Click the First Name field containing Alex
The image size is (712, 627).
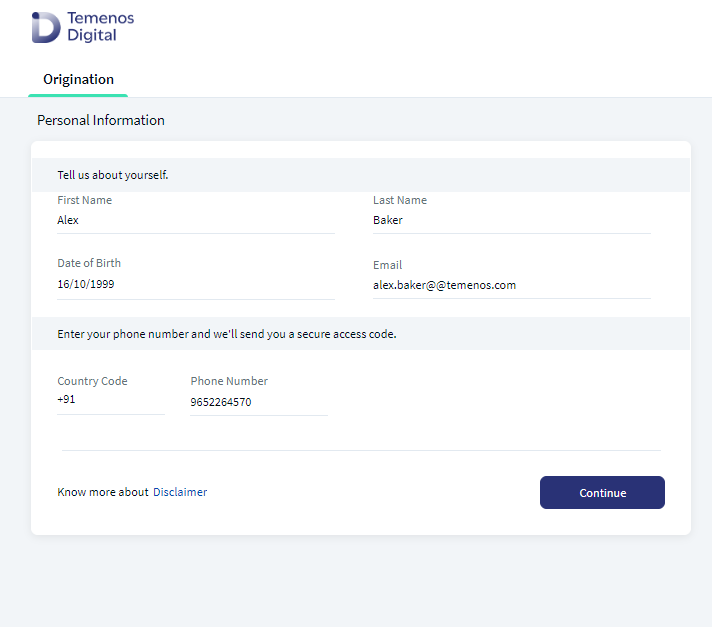tap(196, 221)
